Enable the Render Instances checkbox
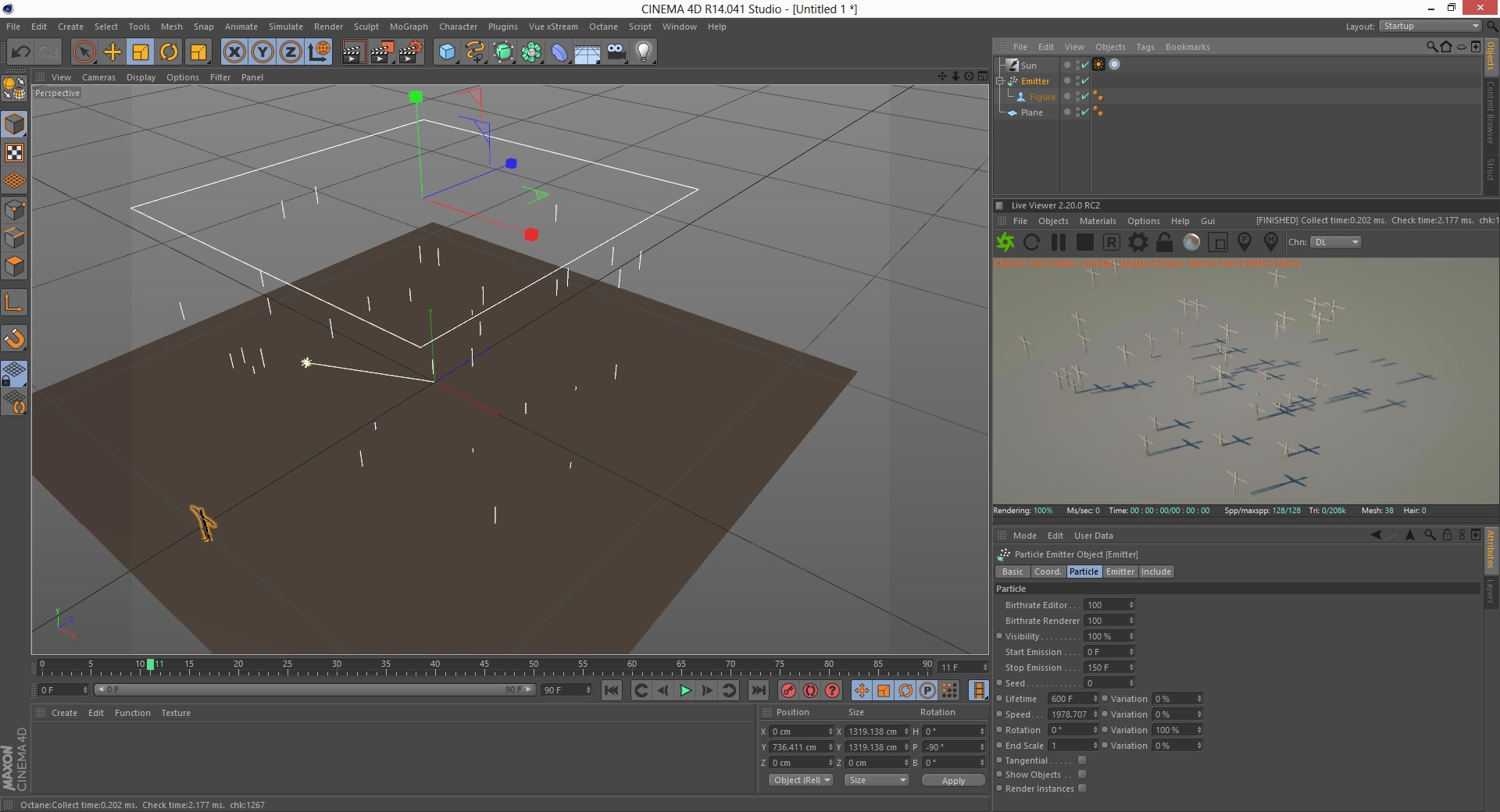This screenshot has height=812, width=1500. (x=1082, y=789)
